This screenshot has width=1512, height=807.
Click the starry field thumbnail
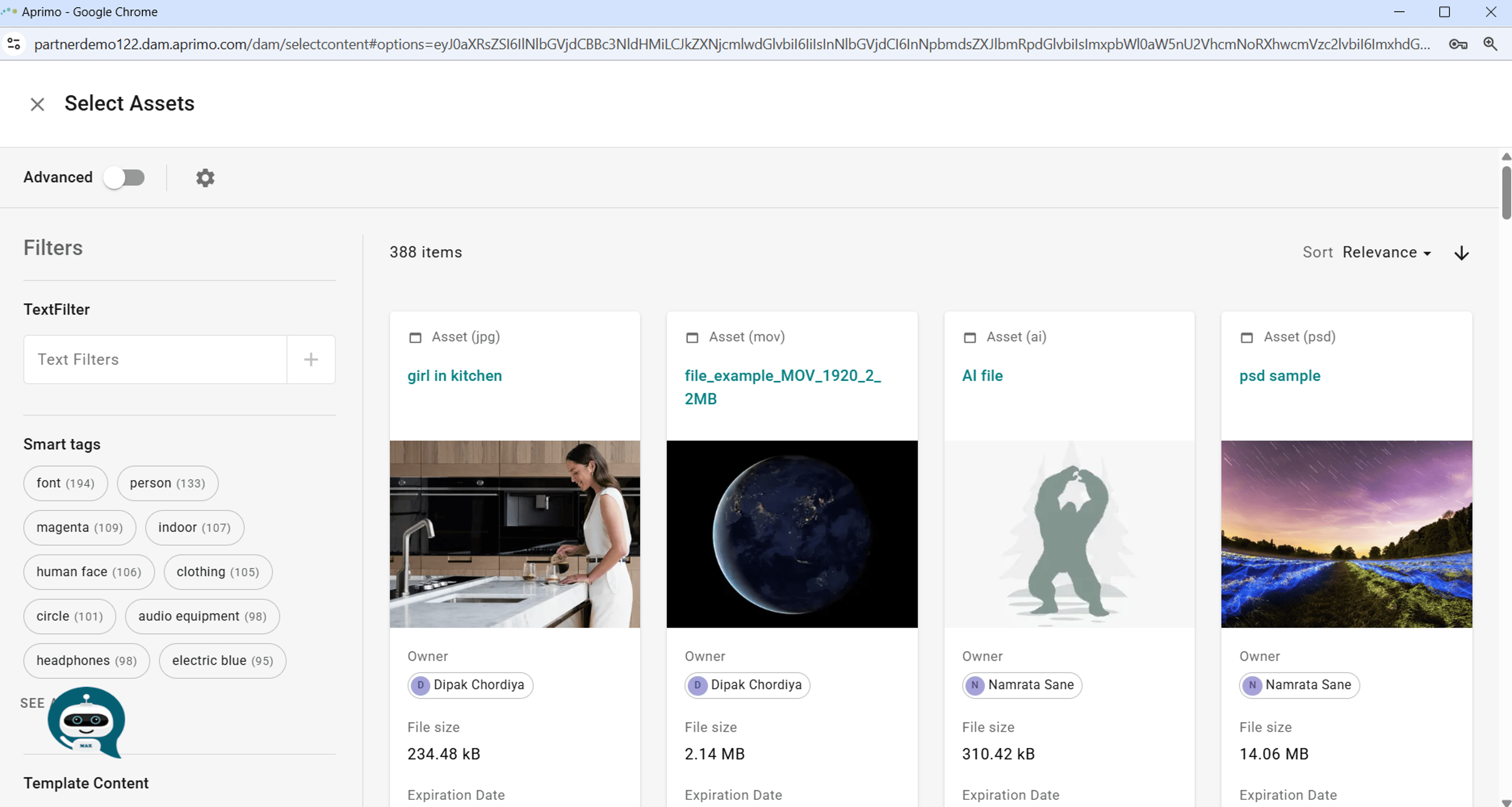[1347, 534]
